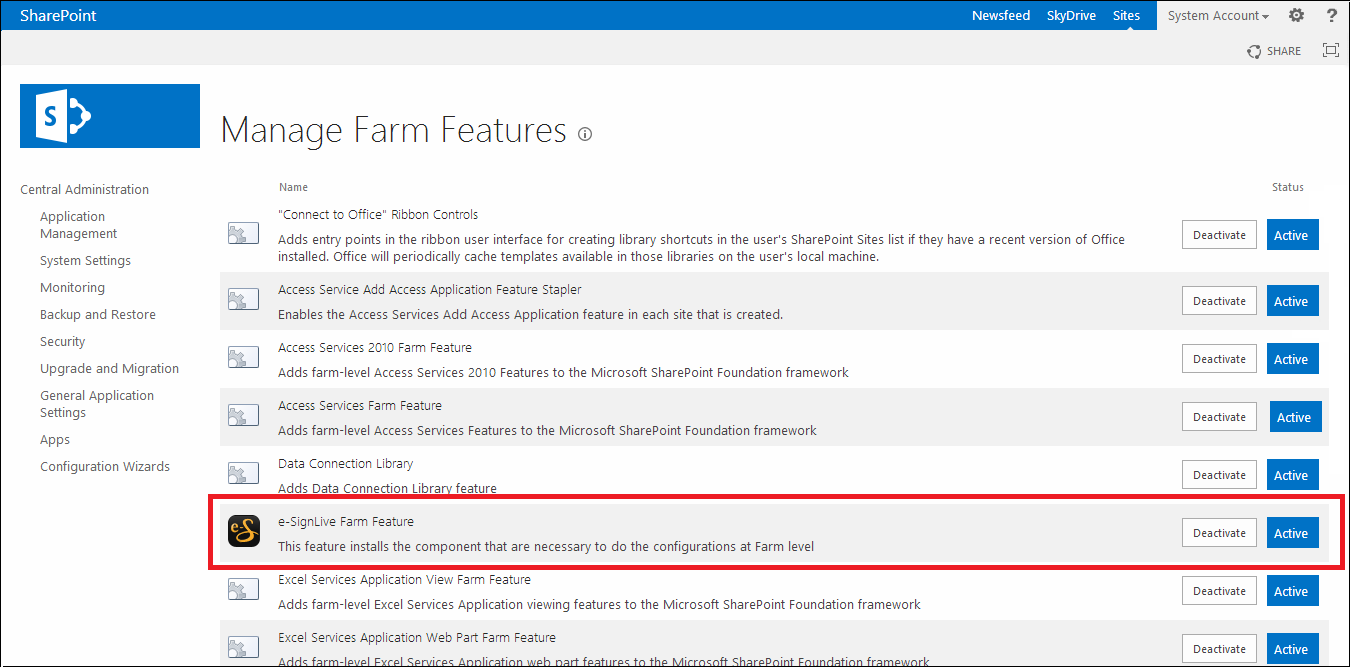Screen dimensions: 1350x667
Task: Open the SkyDrive tab
Action: coord(1071,15)
